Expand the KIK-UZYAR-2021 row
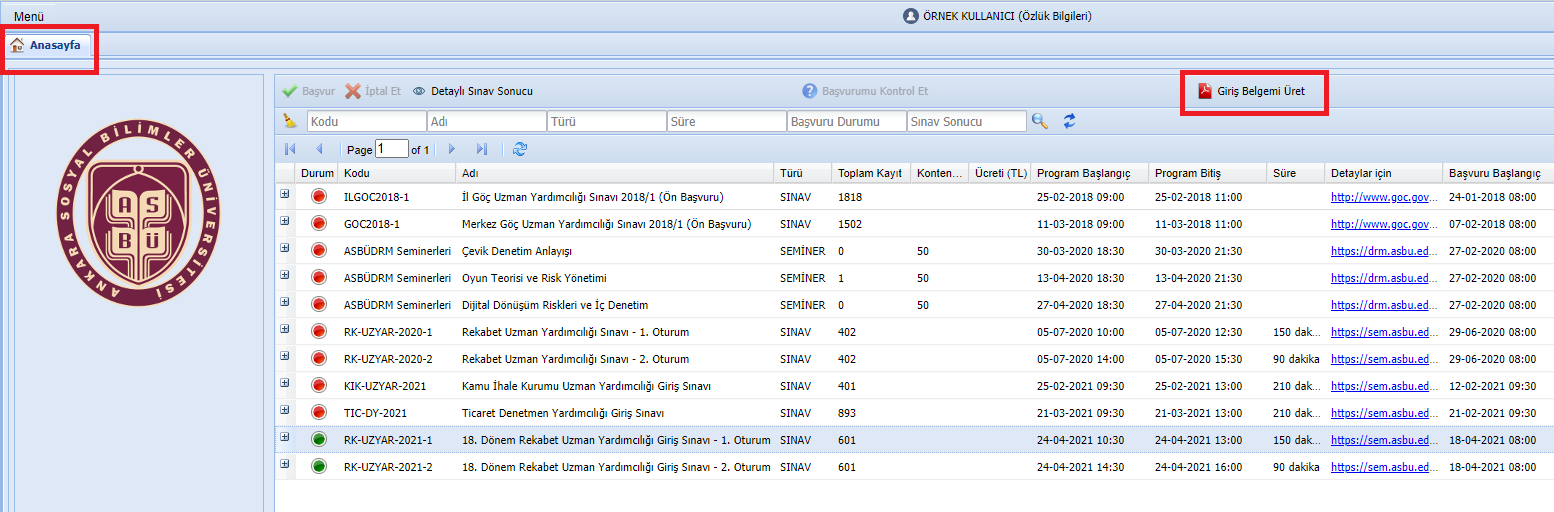The image size is (1554, 512). click(285, 383)
